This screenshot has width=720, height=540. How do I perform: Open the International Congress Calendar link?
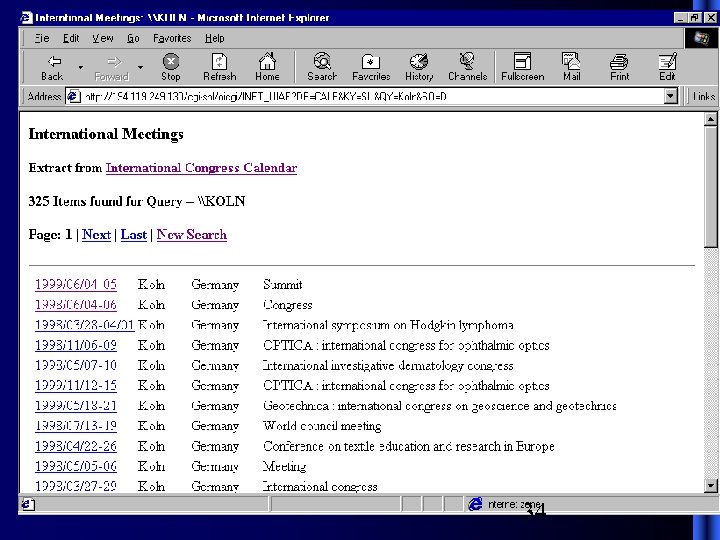(x=201, y=168)
